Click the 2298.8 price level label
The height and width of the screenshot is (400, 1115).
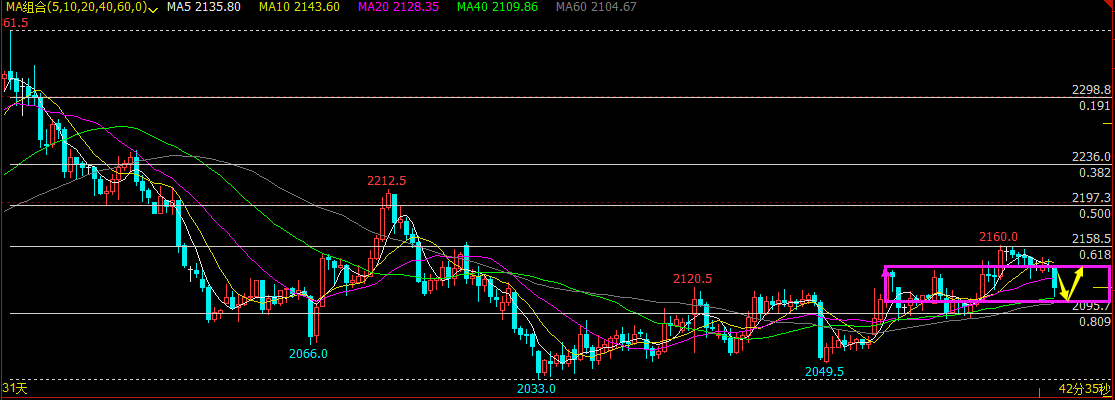[1091, 90]
